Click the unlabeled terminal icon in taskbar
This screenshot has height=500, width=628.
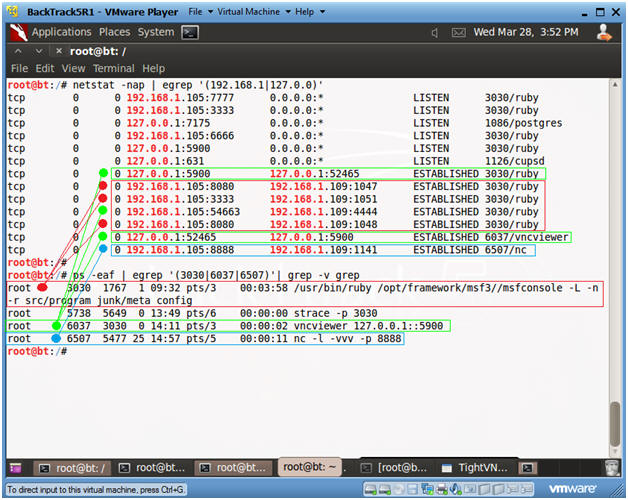528,468
